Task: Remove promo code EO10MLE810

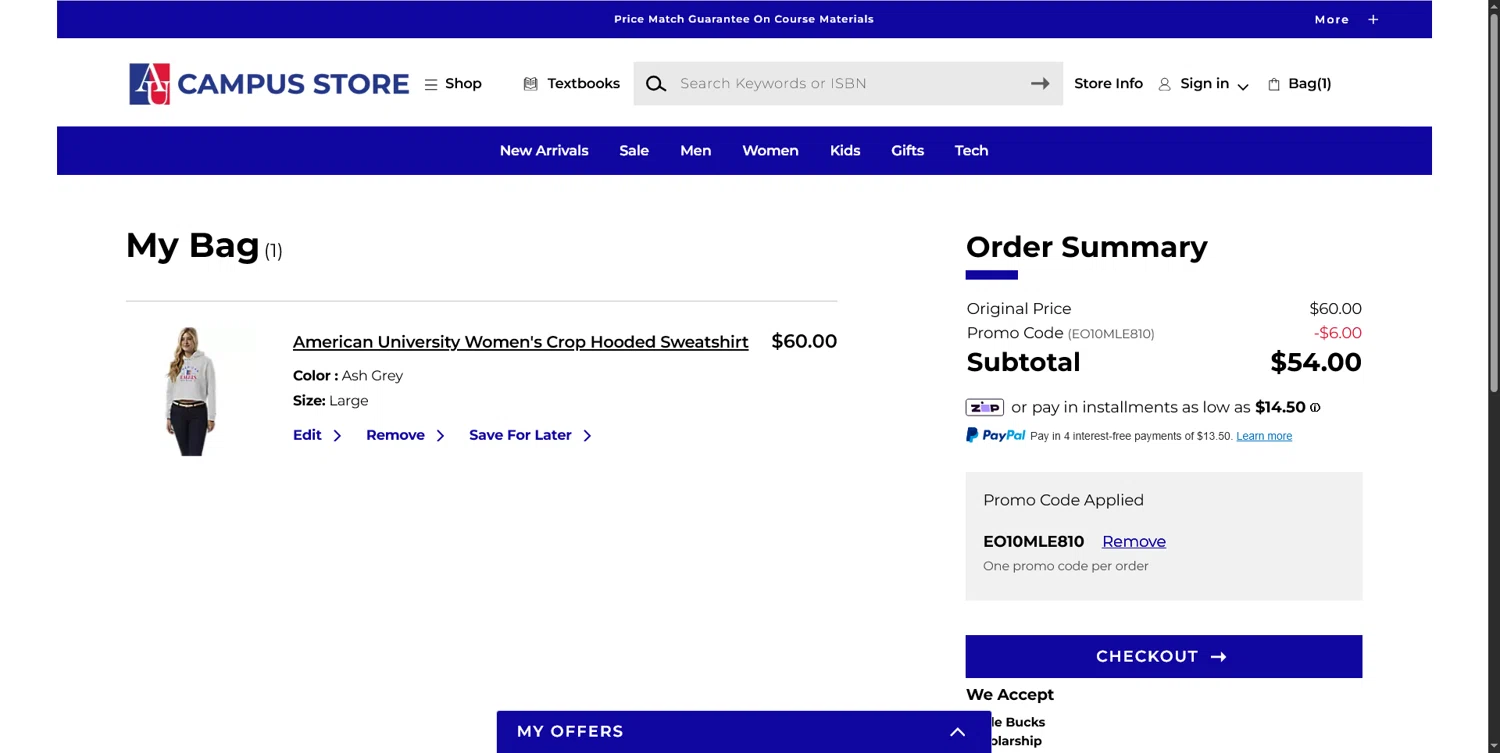Action: point(1134,541)
